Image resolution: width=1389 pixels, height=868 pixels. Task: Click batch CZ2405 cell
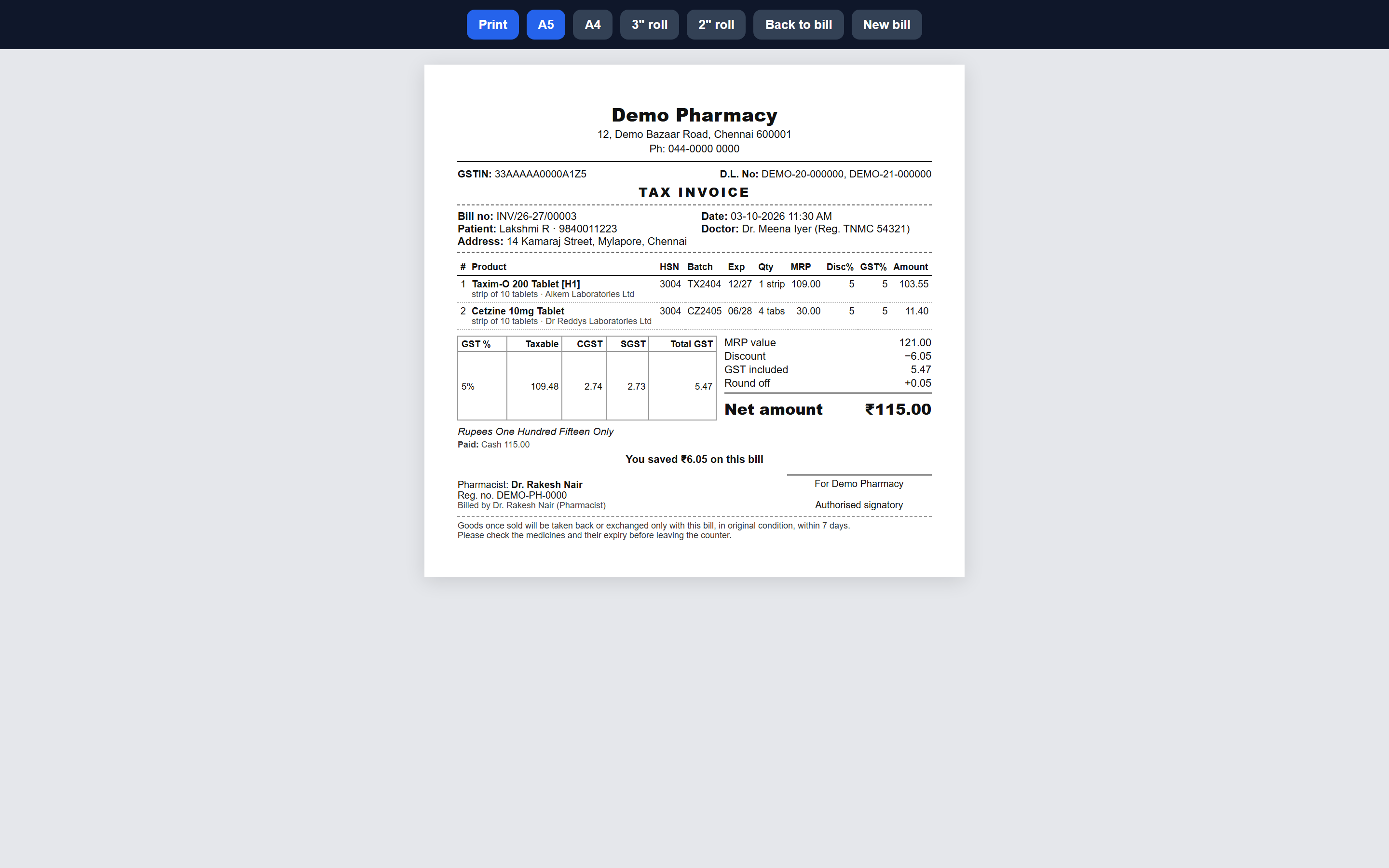[704, 311]
